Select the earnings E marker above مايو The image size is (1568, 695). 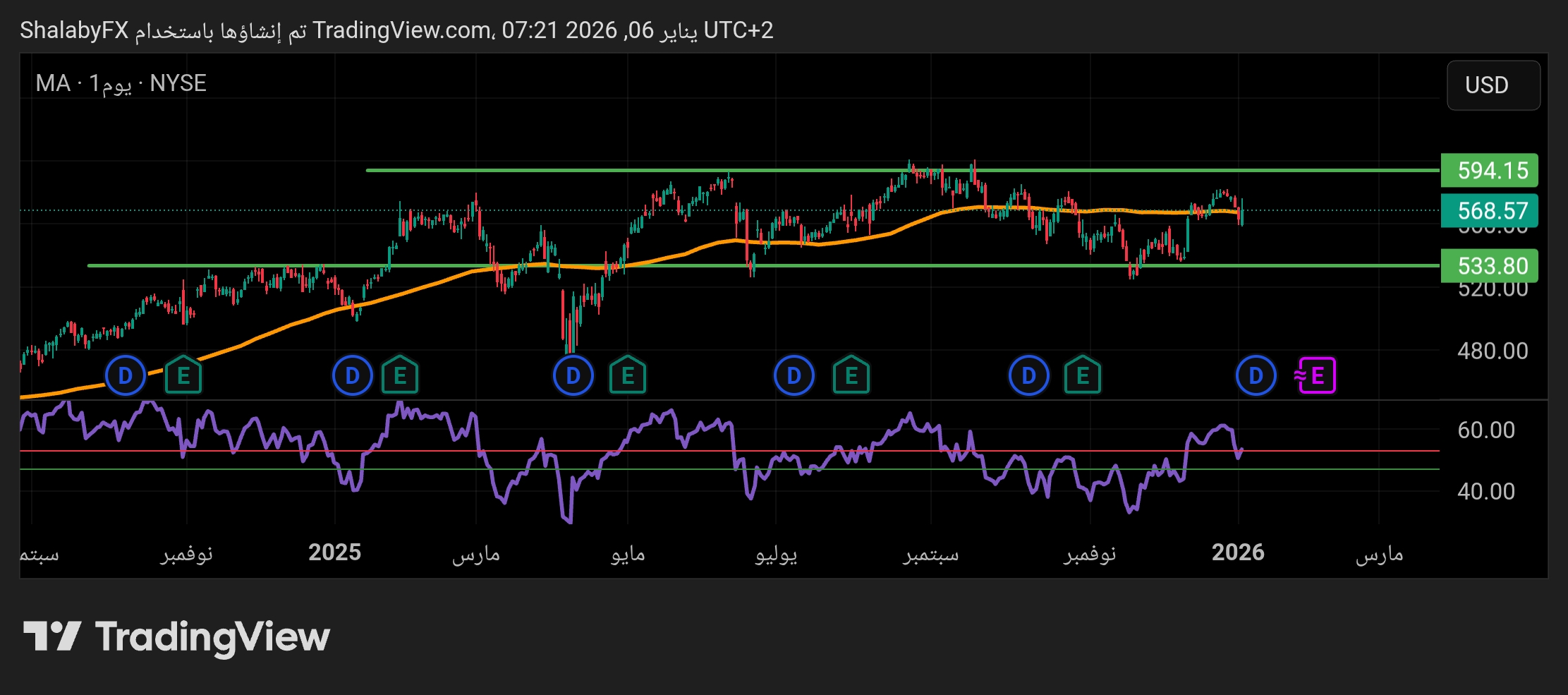click(628, 375)
